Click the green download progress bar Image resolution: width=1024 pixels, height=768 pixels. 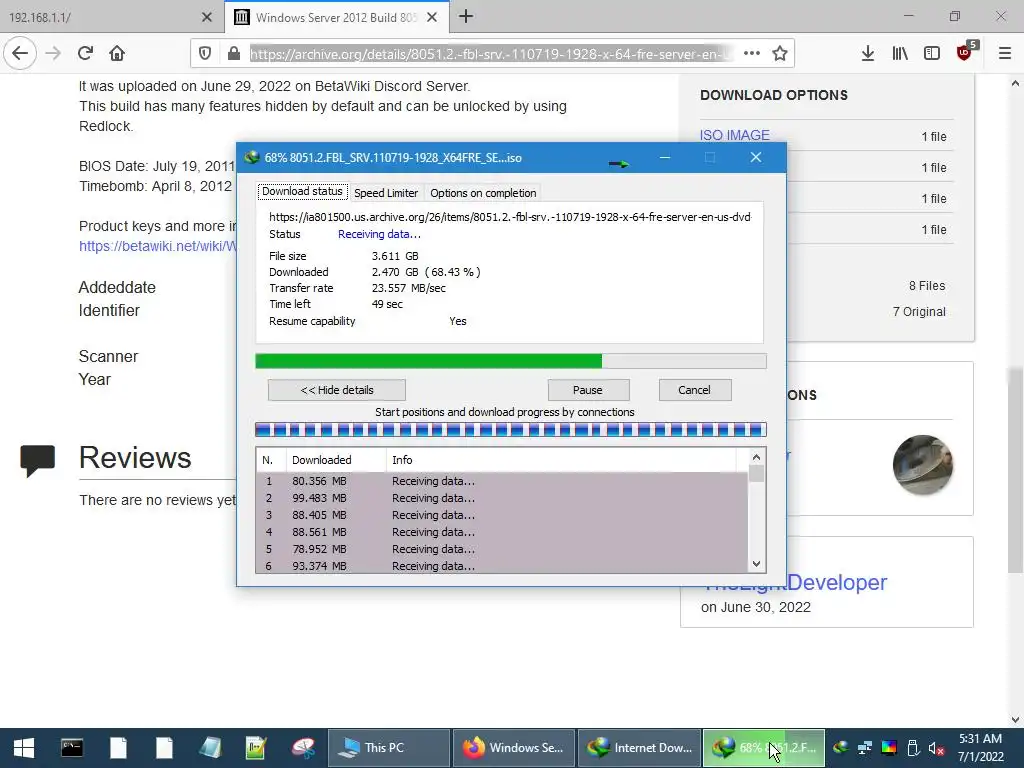(x=511, y=361)
